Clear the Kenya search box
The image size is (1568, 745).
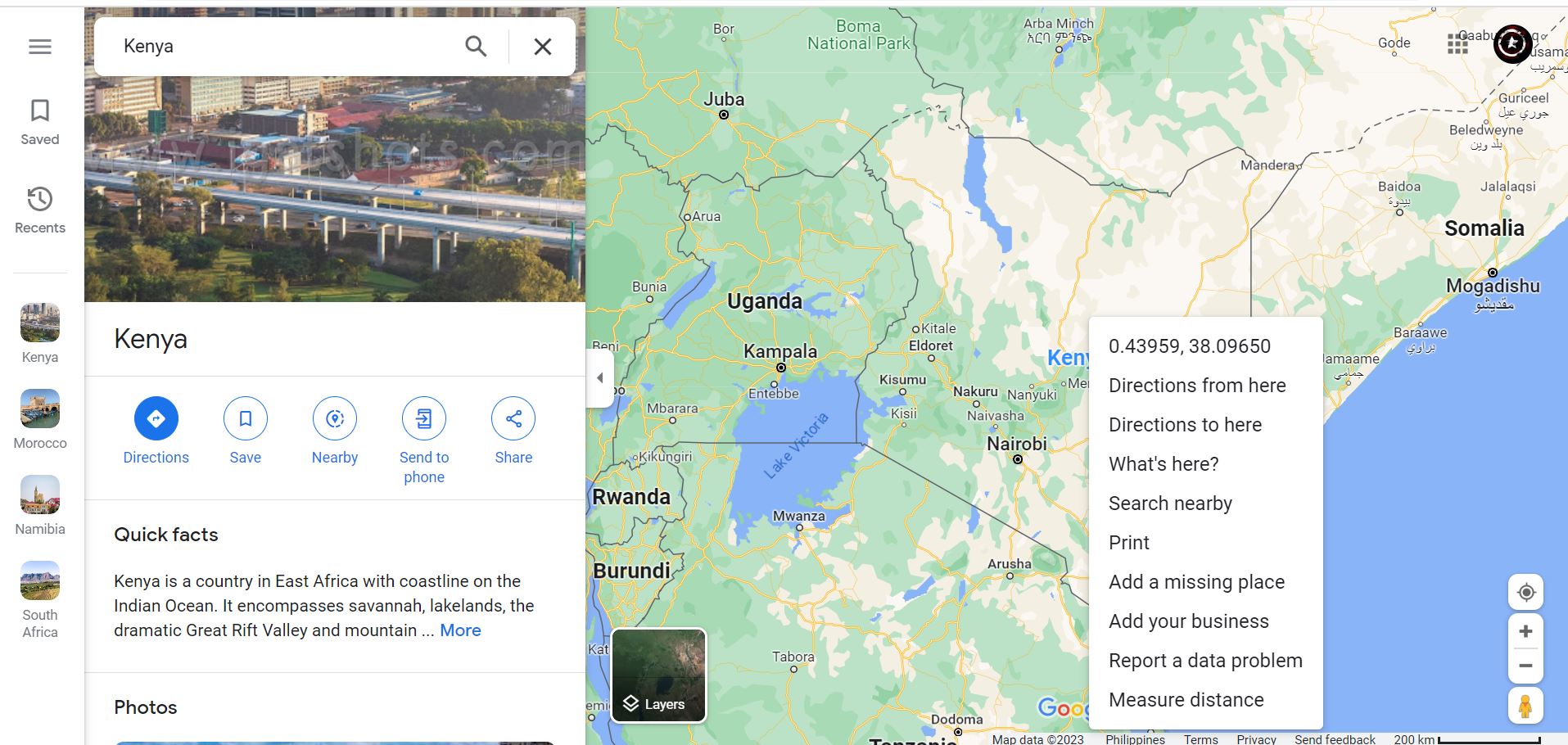pyautogui.click(x=543, y=47)
